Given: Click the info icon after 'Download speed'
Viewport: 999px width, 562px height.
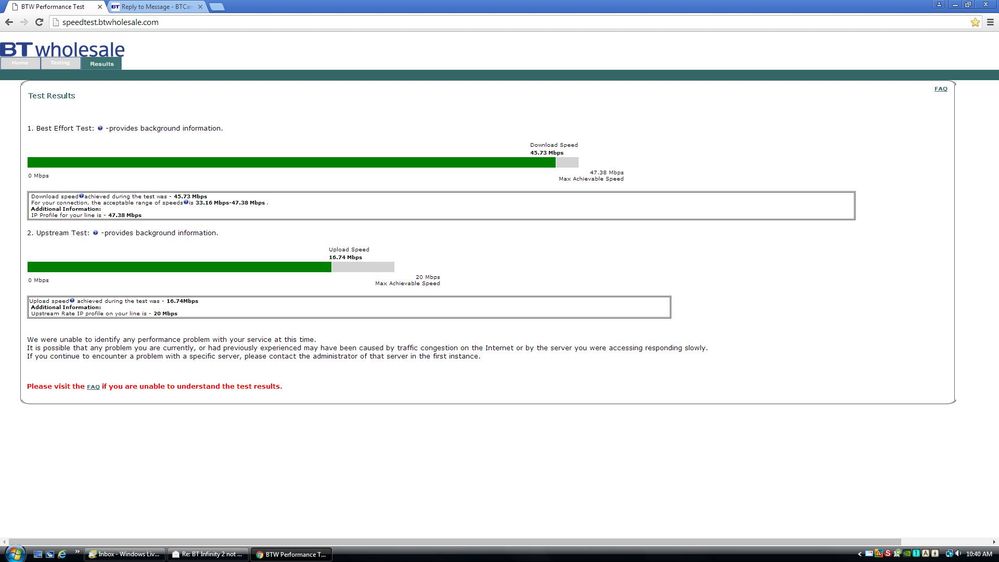Looking at the screenshot, I should (x=82, y=196).
